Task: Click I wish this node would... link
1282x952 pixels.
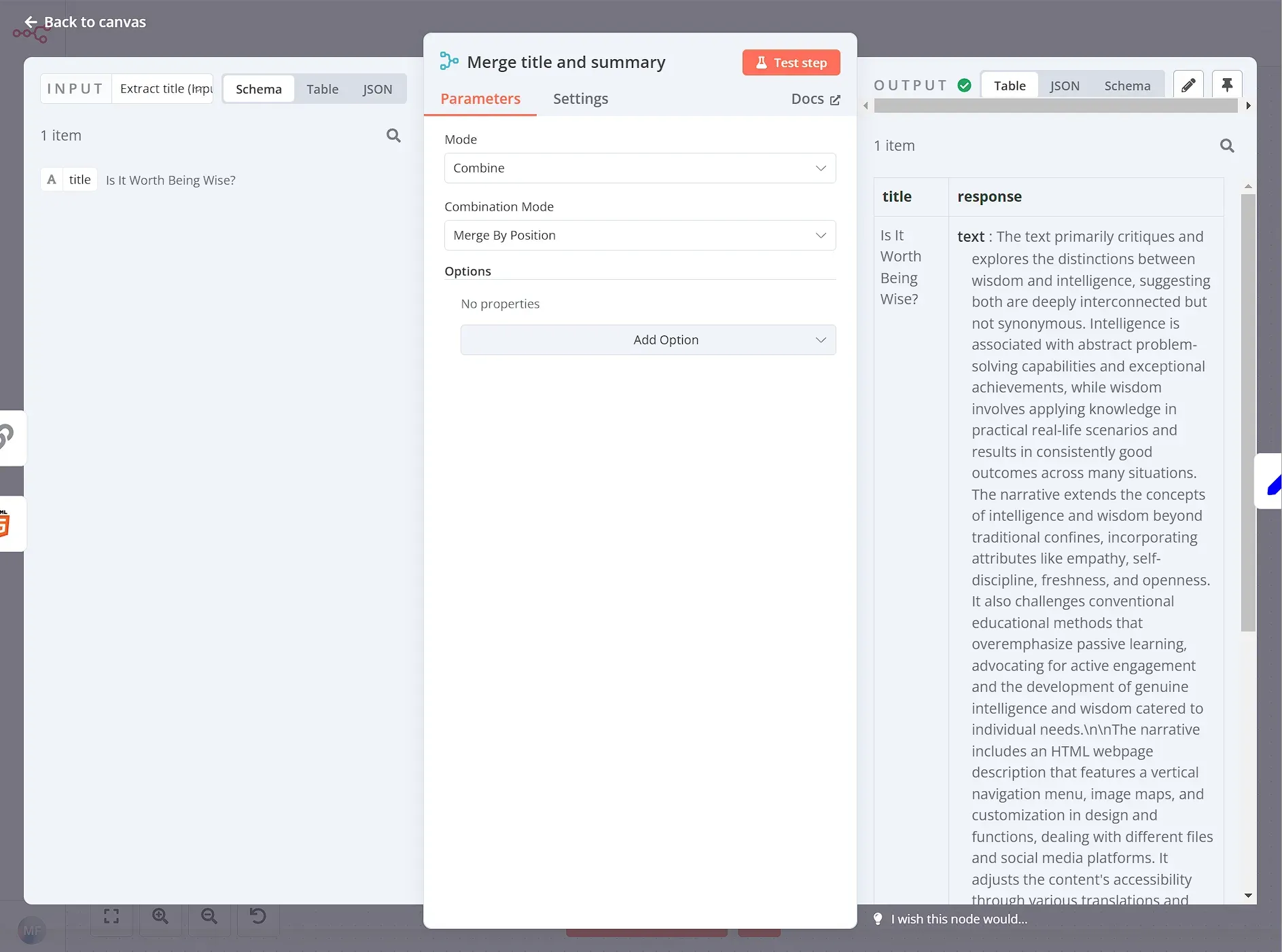Action: (x=959, y=919)
